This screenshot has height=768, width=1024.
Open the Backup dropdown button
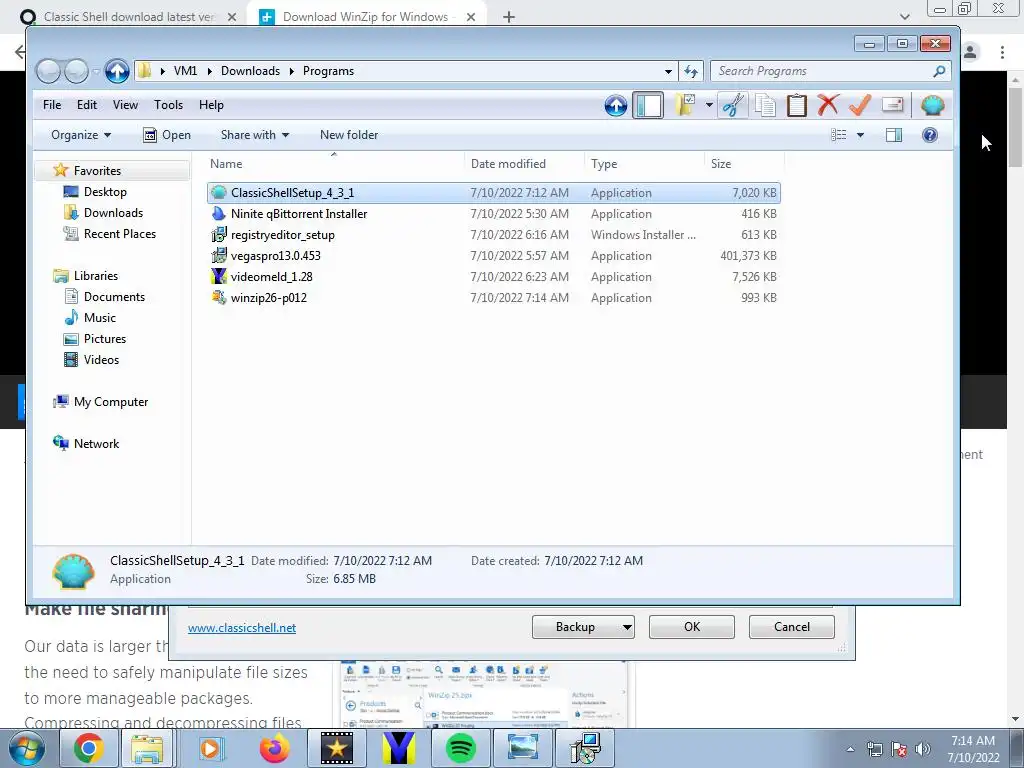pos(583,627)
